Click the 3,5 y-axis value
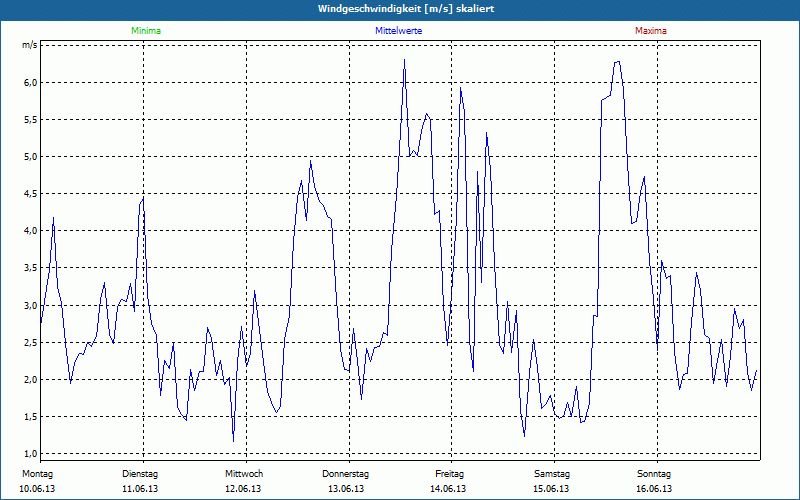Screen dimensions: 800x500 (31, 268)
